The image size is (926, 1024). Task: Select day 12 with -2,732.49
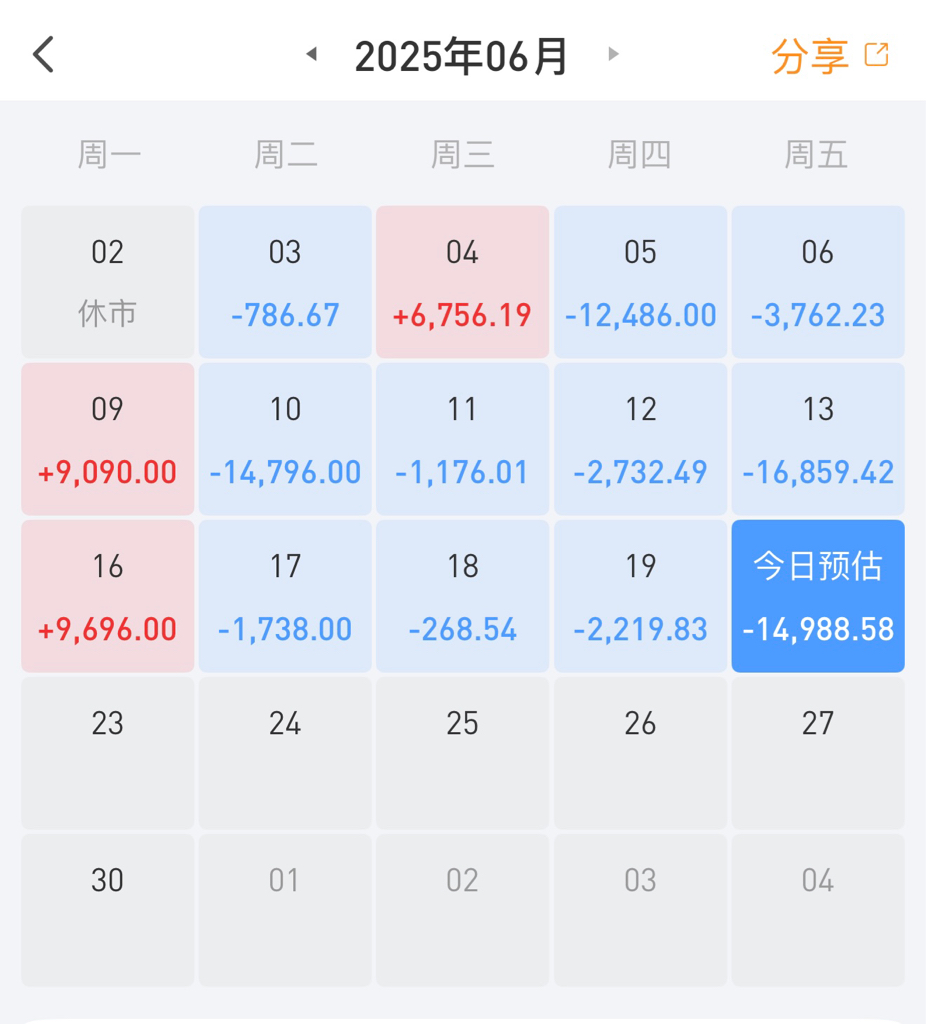(x=641, y=439)
